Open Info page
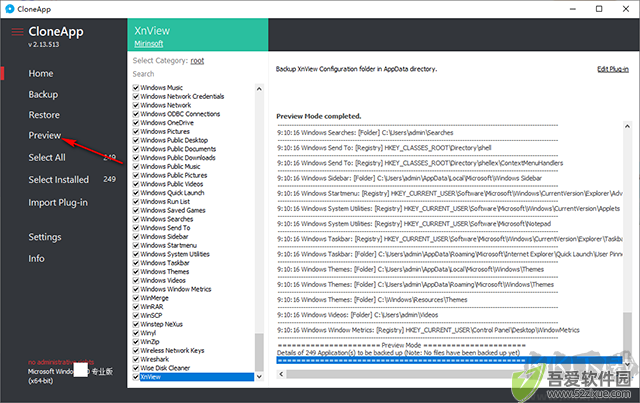The width and height of the screenshot is (640, 403). click(x=36, y=258)
